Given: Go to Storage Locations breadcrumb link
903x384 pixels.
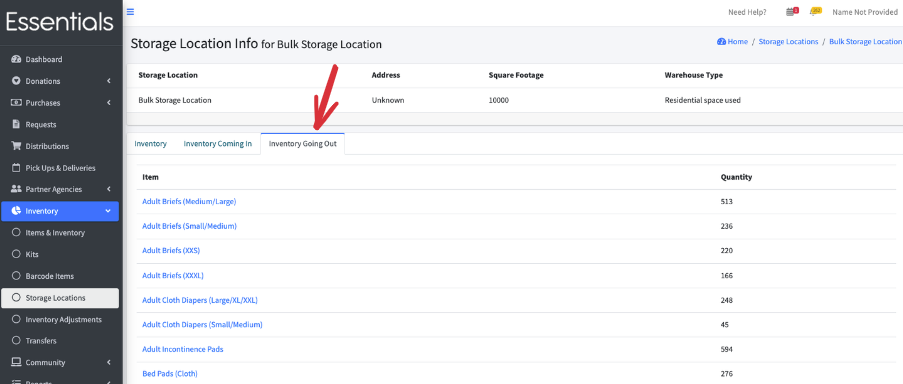Looking at the screenshot, I should pos(788,42).
